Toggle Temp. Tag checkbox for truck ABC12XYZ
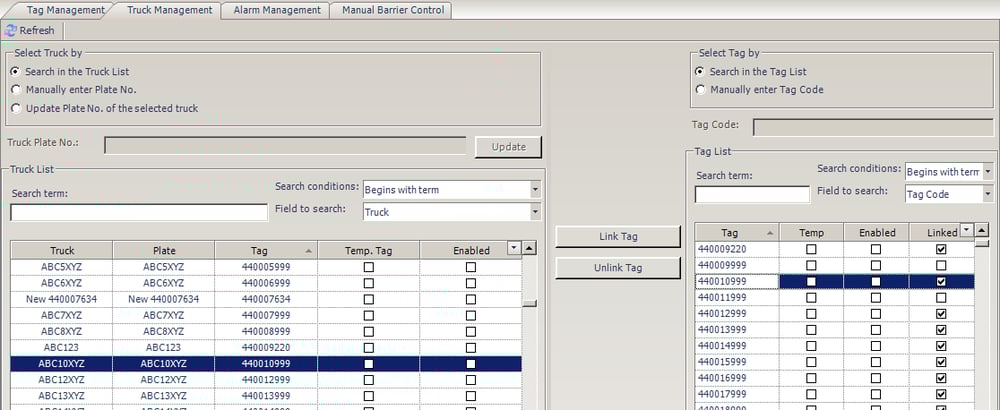Image resolution: width=1000 pixels, height=410 pixels. click(x=369, y=379)
